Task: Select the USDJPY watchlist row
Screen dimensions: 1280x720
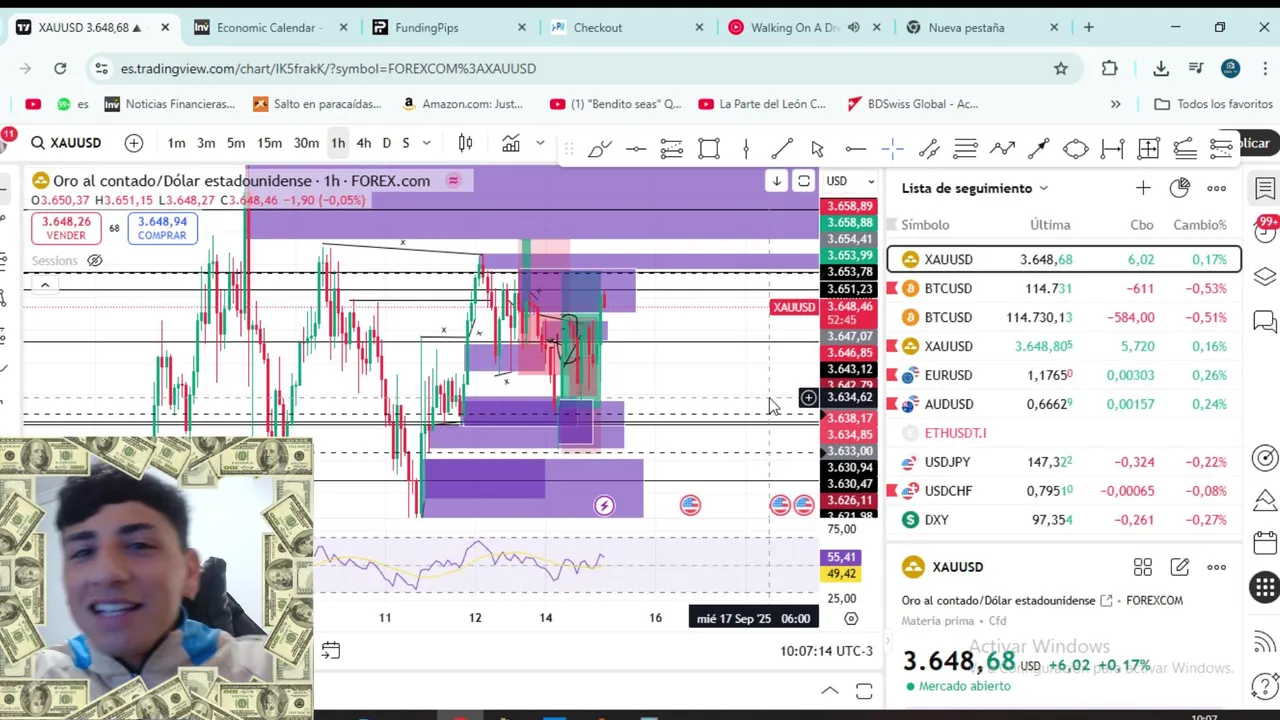Action: pyautogui.click(x=1064, y=462)
